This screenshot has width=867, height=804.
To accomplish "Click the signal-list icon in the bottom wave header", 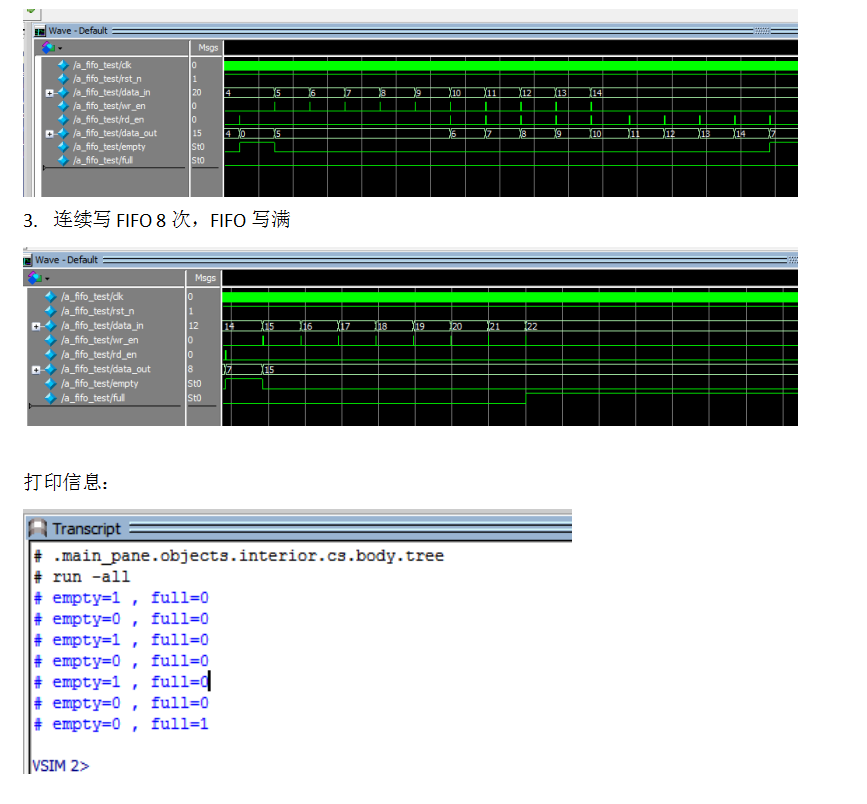I will click(36, 277).
